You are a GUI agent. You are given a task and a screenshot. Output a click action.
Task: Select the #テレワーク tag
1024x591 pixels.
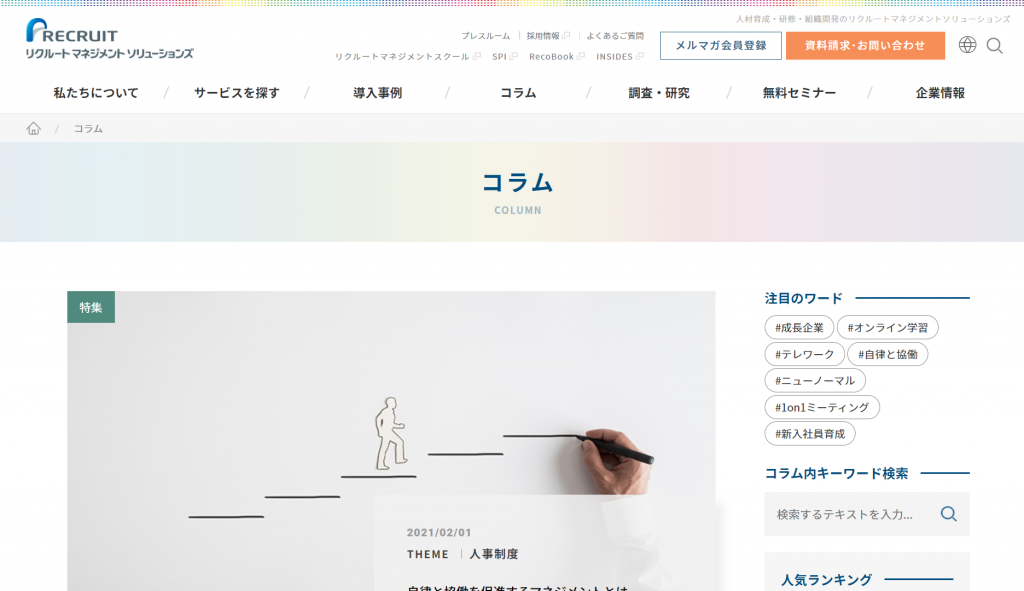tap(804, 354)
